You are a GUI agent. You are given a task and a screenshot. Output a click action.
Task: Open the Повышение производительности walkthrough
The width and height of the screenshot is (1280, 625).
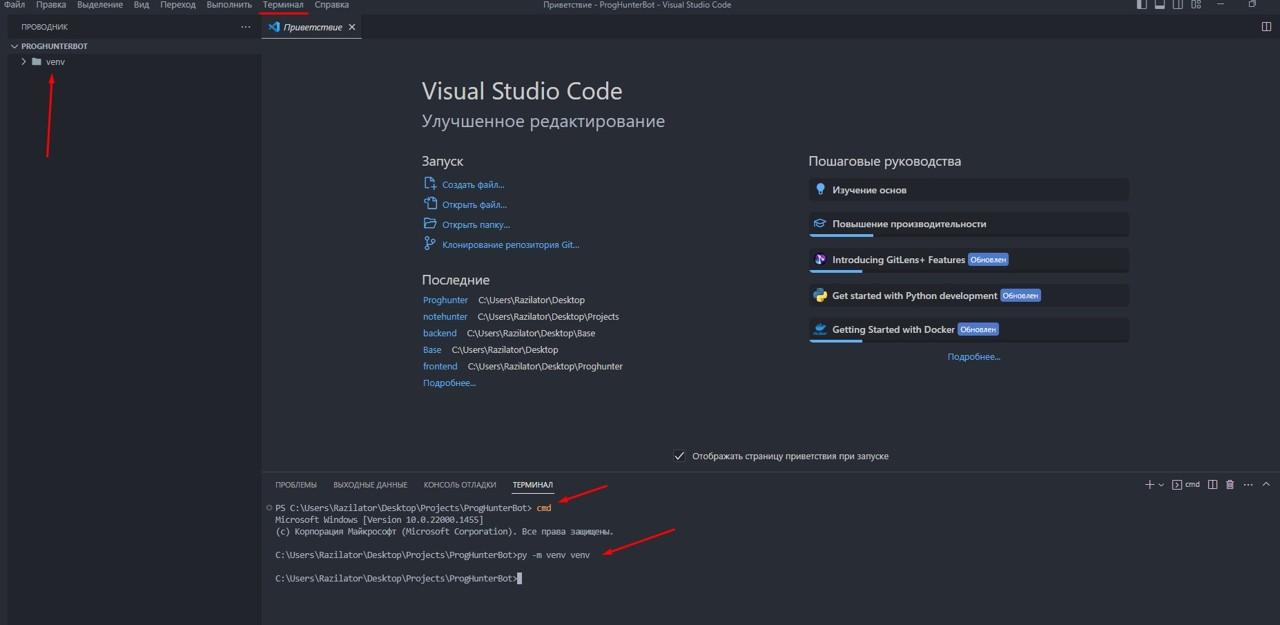point(969,225)
